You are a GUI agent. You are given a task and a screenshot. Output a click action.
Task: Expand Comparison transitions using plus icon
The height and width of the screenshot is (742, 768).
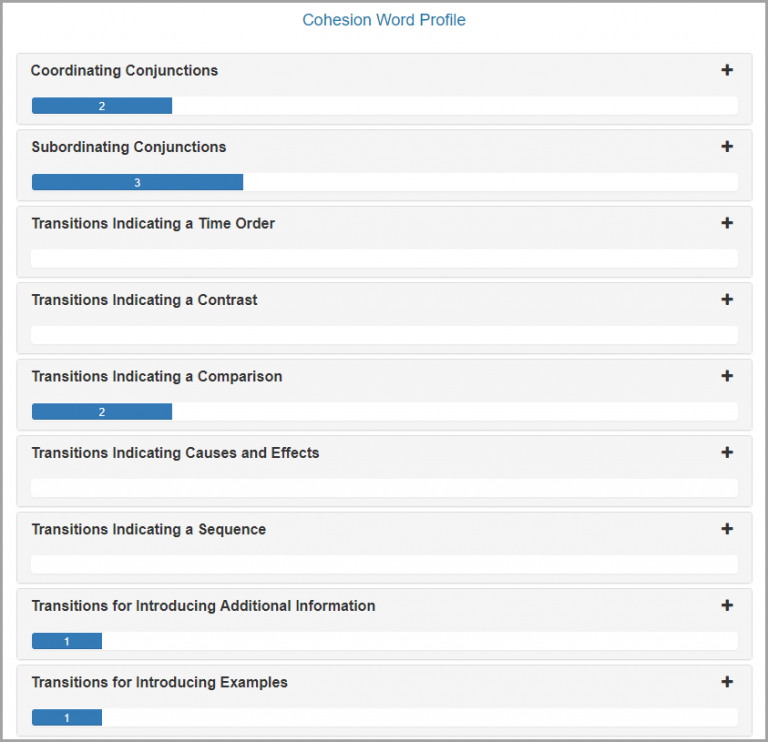pyautogui.click(x=727, y=376)
